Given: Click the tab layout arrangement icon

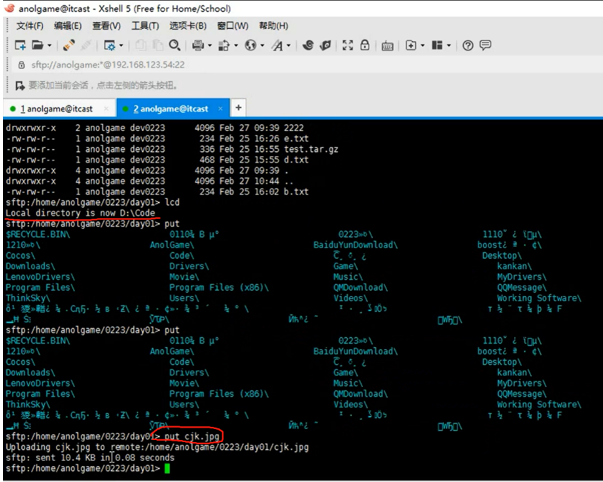Looking at the screenshot, I should pyautogui.click(x=437, y=45).
